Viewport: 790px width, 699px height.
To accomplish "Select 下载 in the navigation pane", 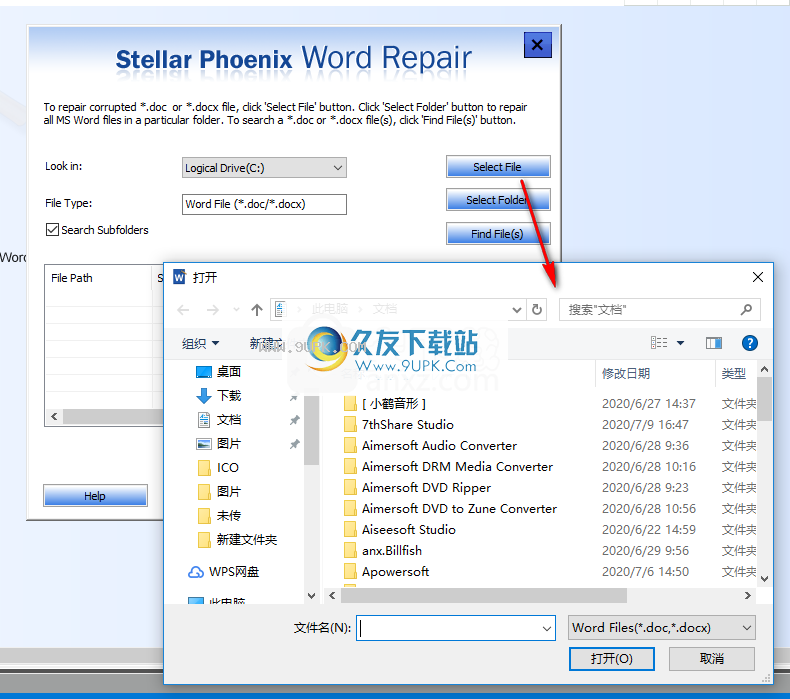I will pos(229,396).
